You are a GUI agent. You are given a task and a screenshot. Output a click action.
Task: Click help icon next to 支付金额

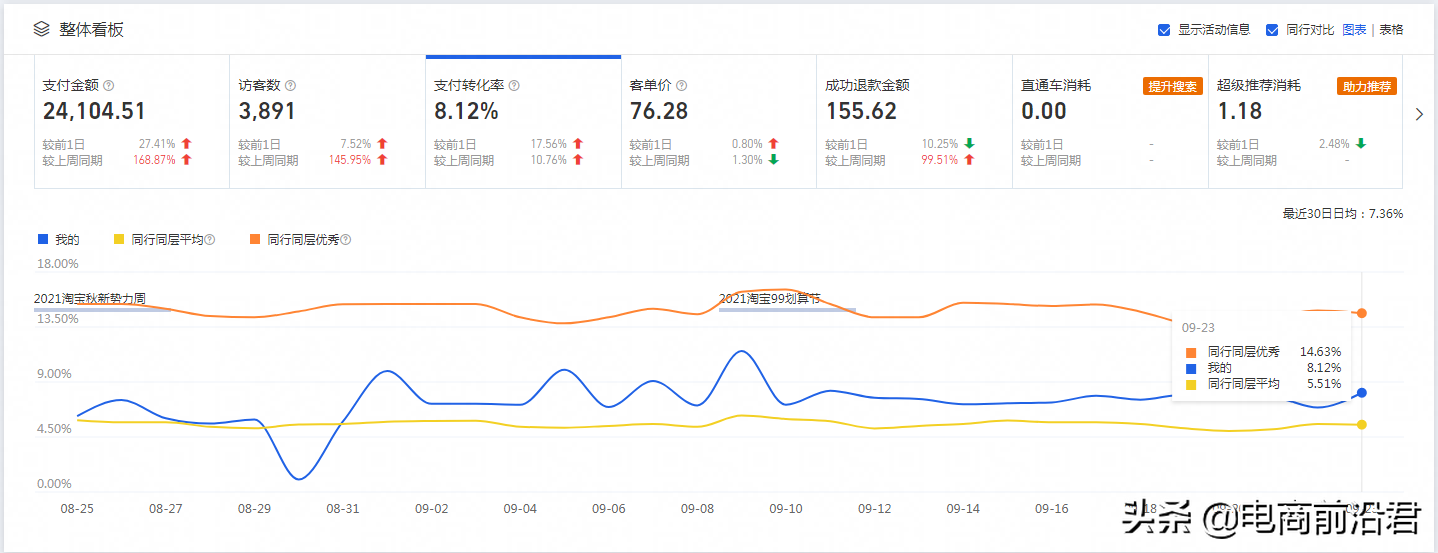pos(109,86)
